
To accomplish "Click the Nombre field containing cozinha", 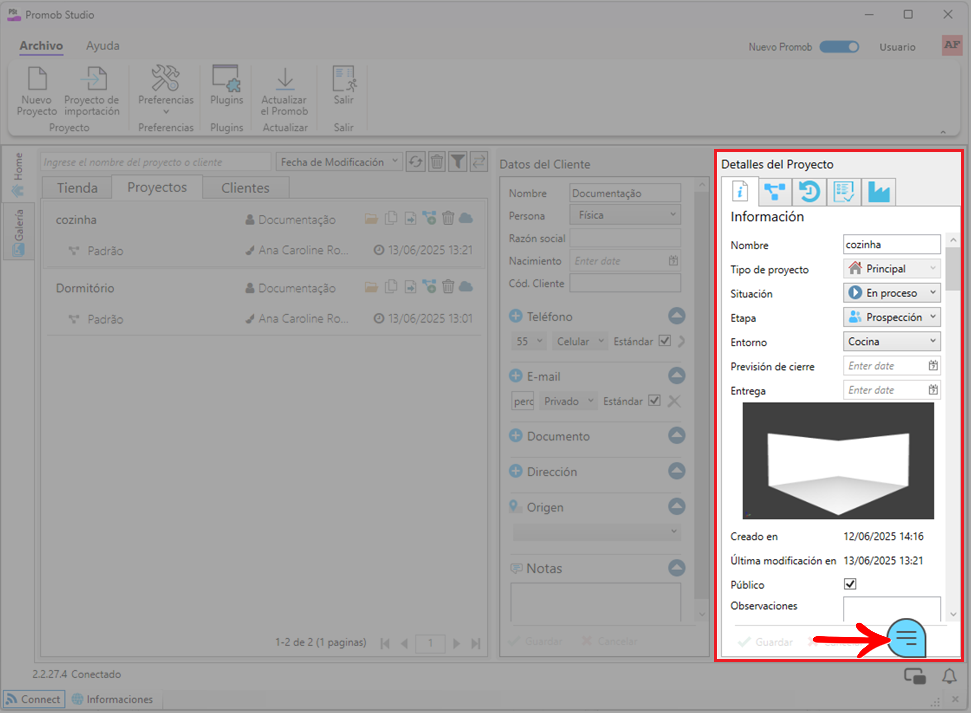I will click(892, 244).
